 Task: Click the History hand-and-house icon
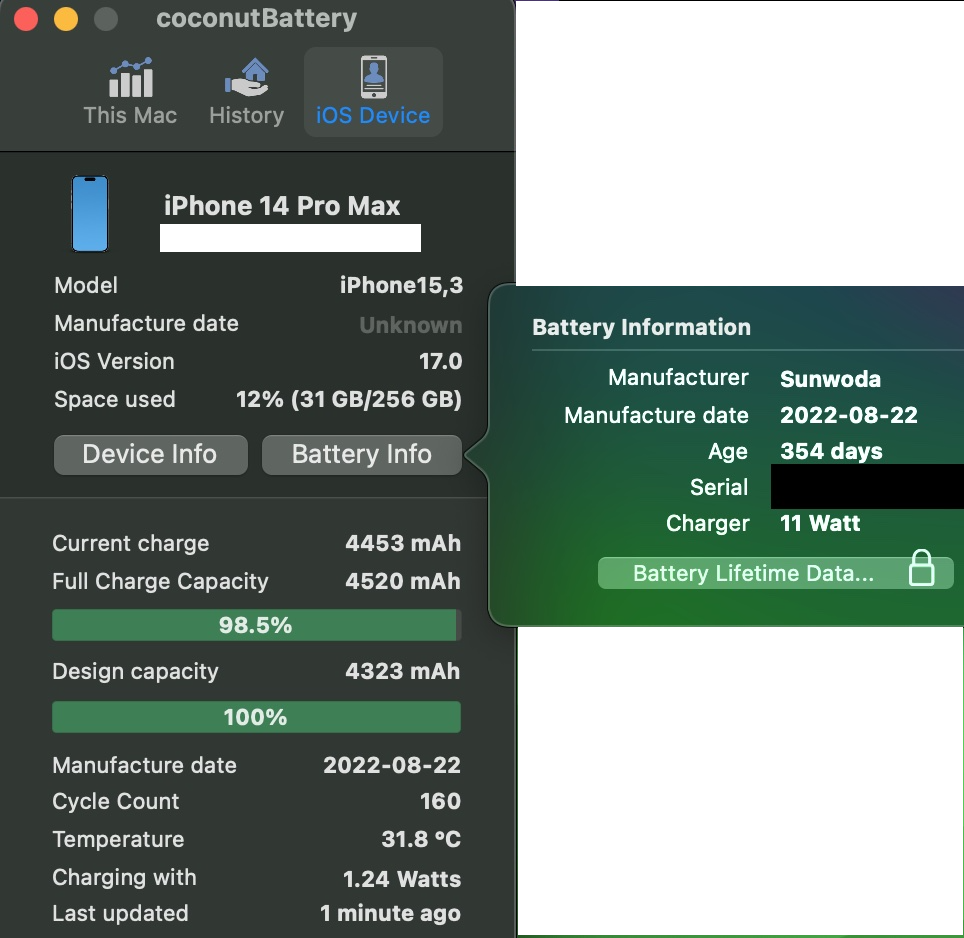tap(247, 77)
